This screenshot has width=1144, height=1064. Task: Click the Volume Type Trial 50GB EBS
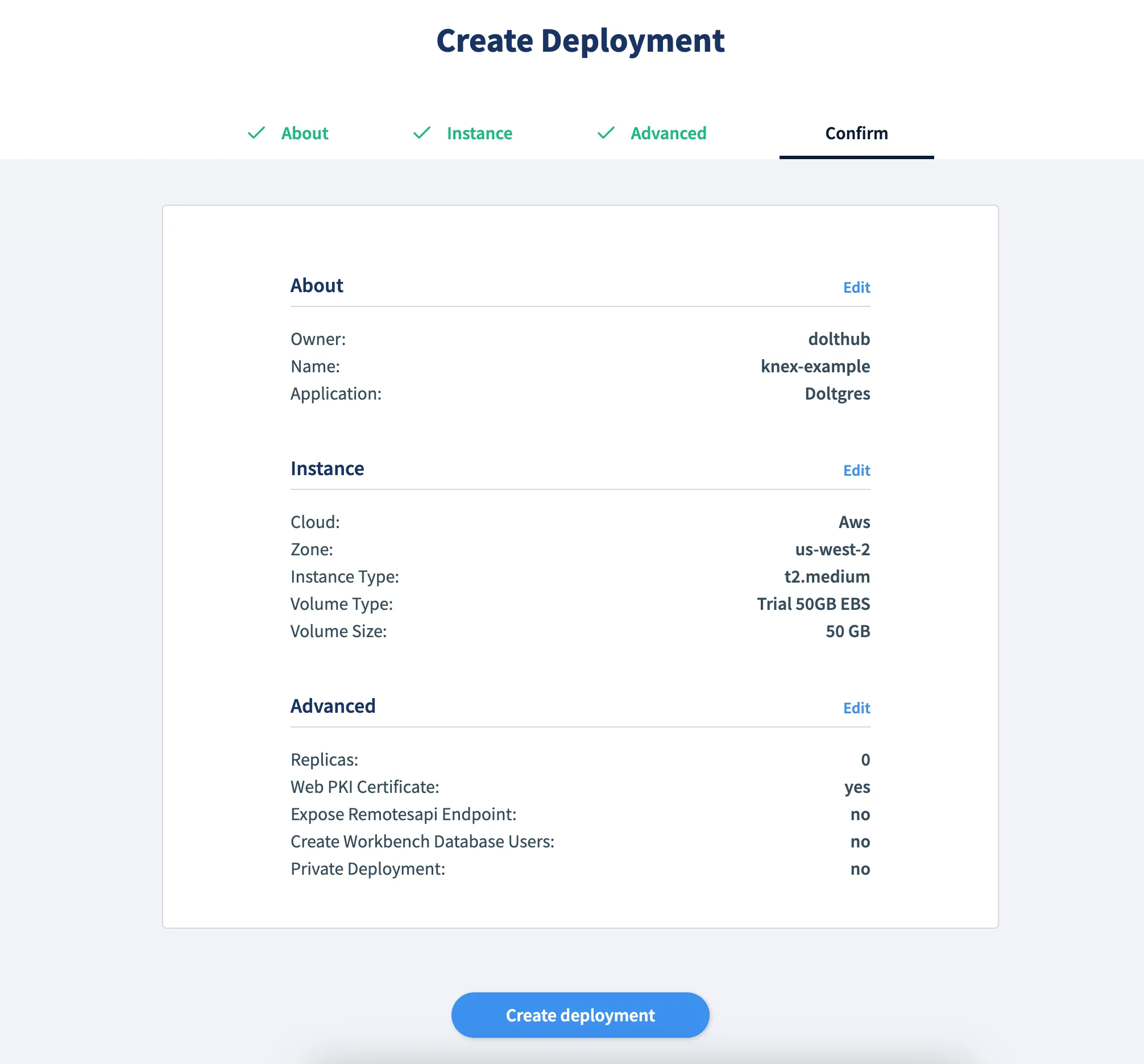coord(813,604)
